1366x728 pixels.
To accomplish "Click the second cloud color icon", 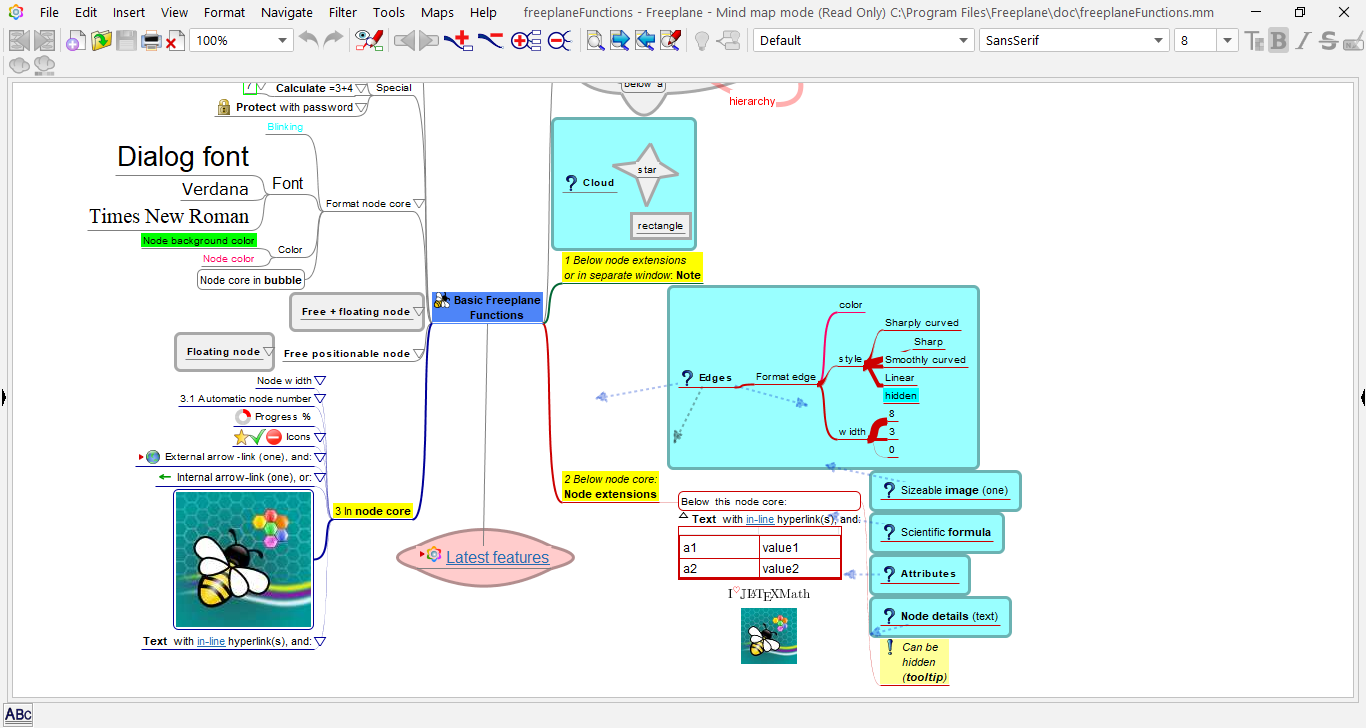I will coord(44,66).
